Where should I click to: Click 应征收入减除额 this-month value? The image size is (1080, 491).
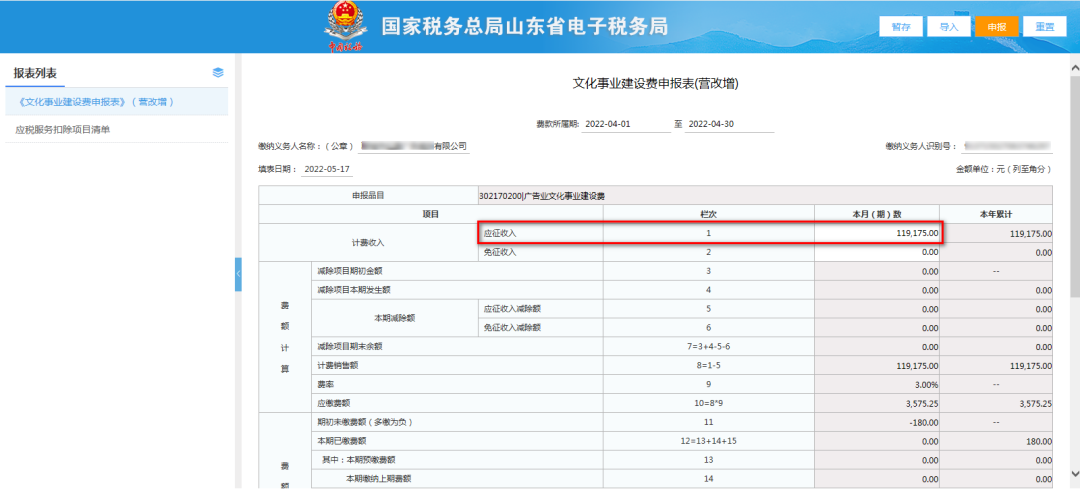coord(877,309)
